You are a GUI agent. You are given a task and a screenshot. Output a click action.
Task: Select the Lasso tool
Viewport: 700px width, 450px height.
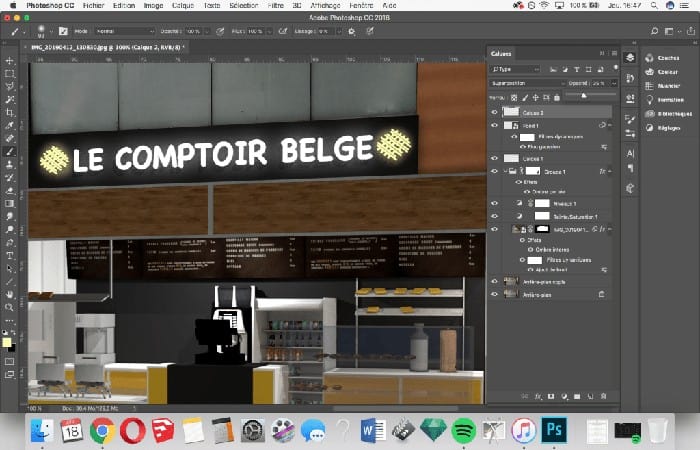pyautogui.click(x=9, y=86)
